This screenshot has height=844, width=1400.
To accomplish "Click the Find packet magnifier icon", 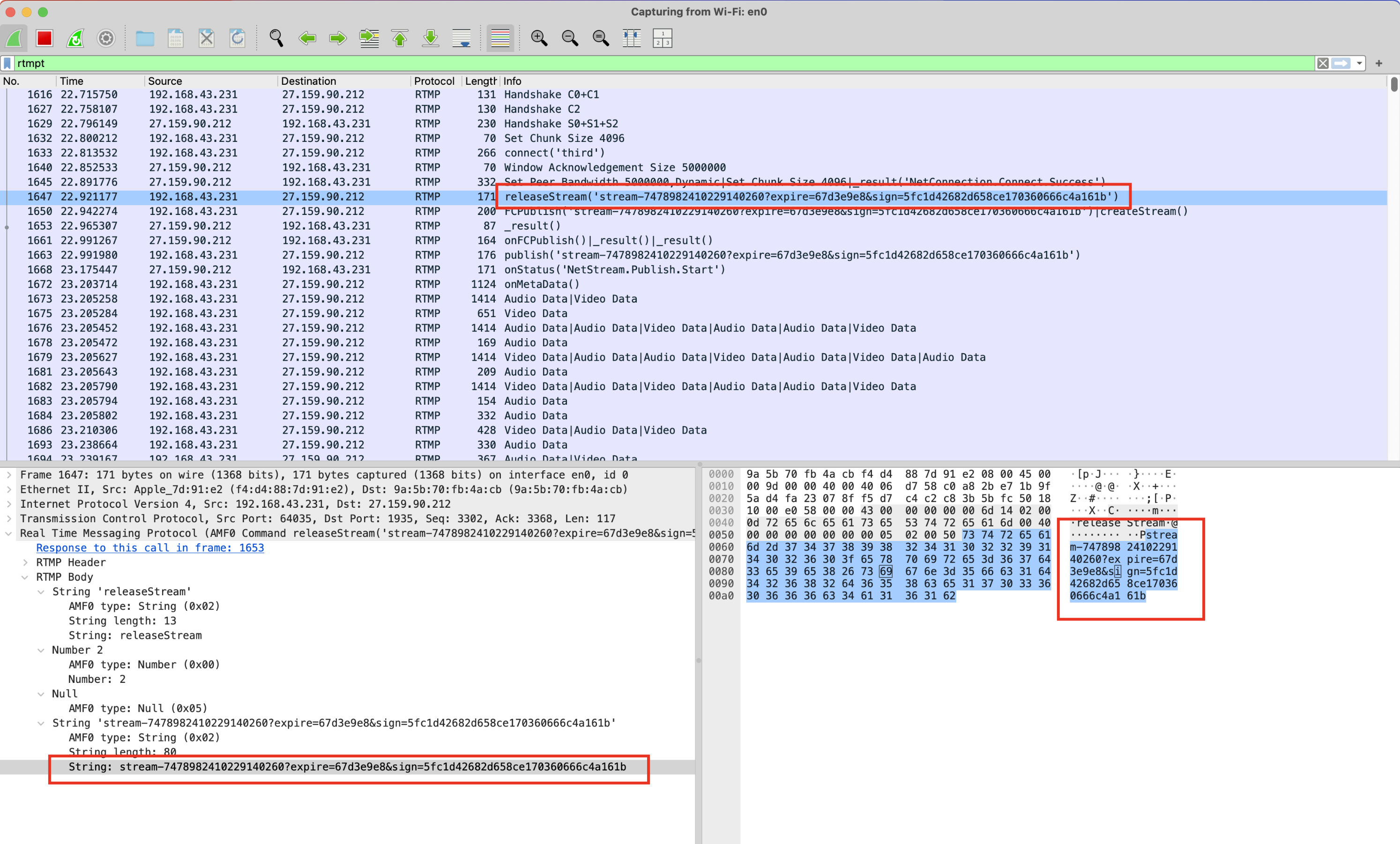I will point(276,38).
